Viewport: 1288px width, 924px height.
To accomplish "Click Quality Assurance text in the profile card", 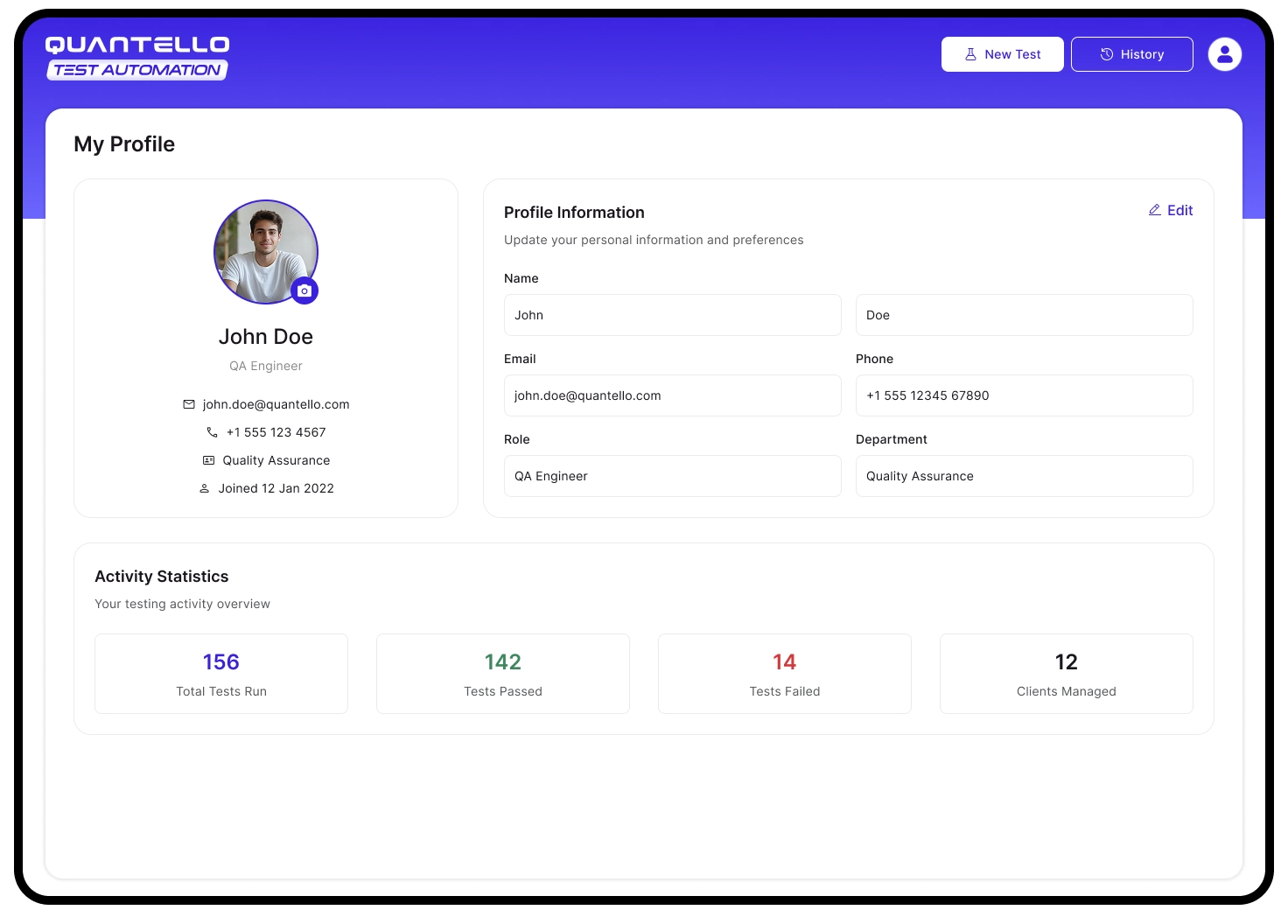I will tap(276, 460).
